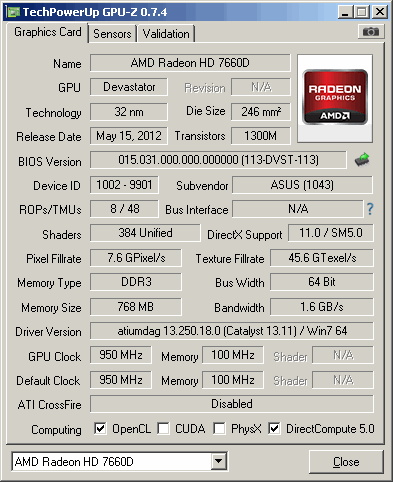Click the Name field showing Radeon HD 7660D

190,63
